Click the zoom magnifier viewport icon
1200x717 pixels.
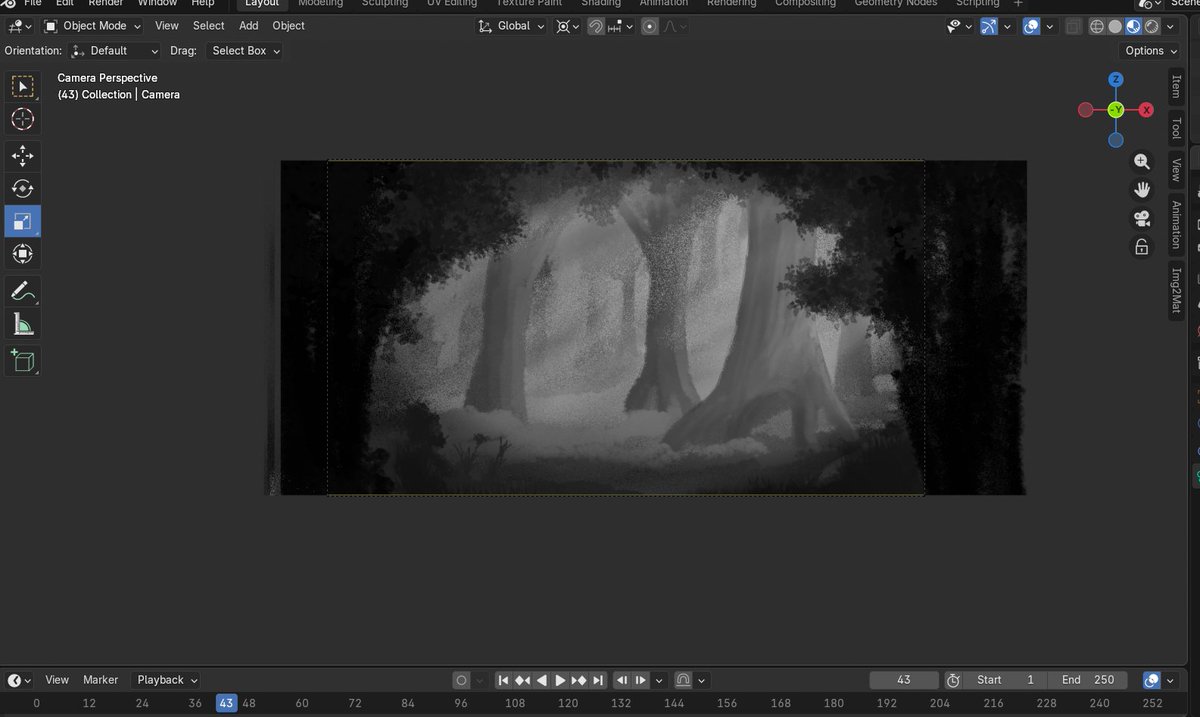point(1142,161)
